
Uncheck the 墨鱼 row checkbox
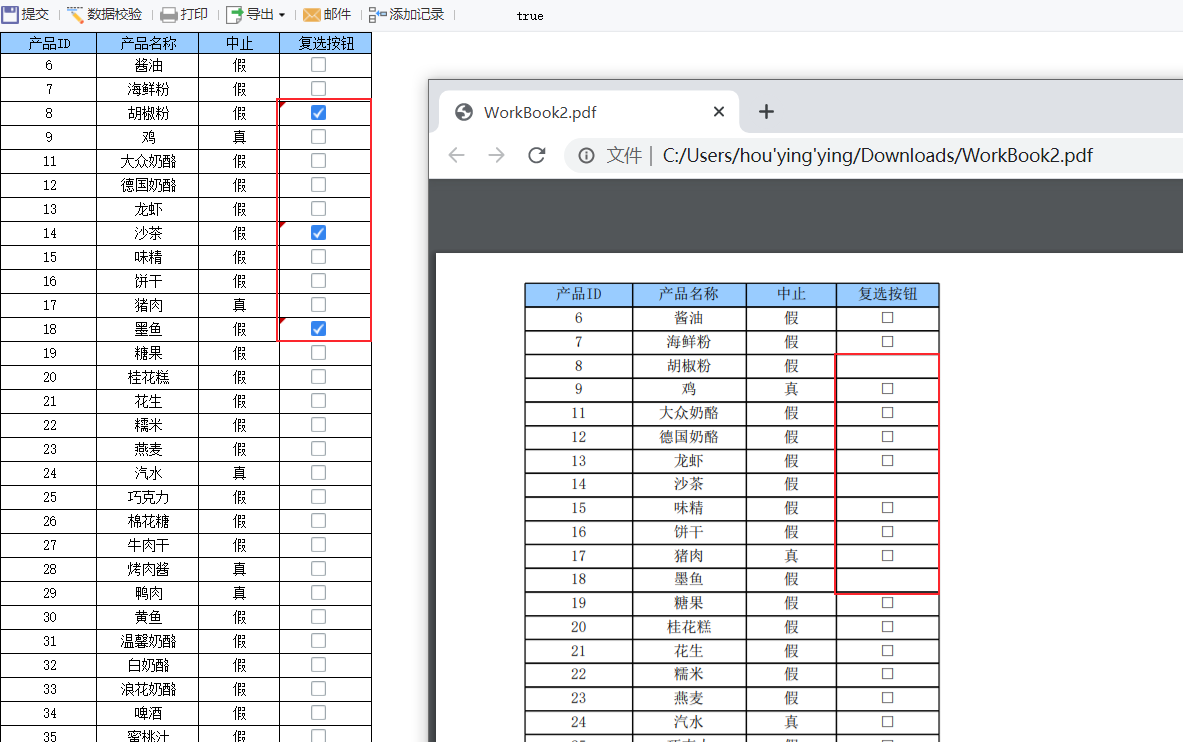pos(318,328)
